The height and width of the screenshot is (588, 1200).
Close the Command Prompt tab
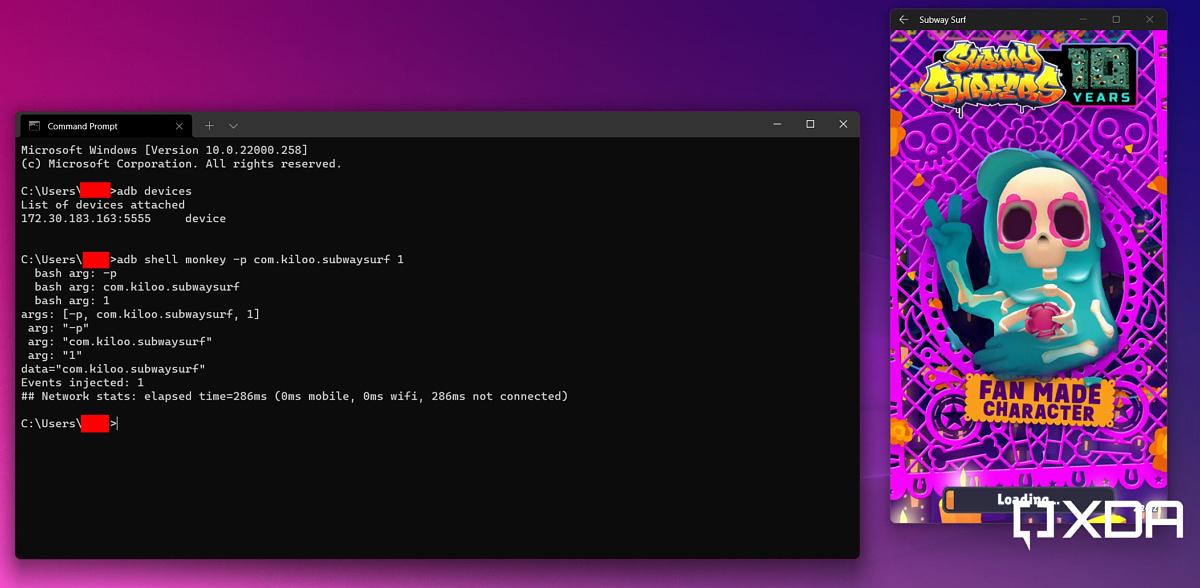(x=180, y=126)
